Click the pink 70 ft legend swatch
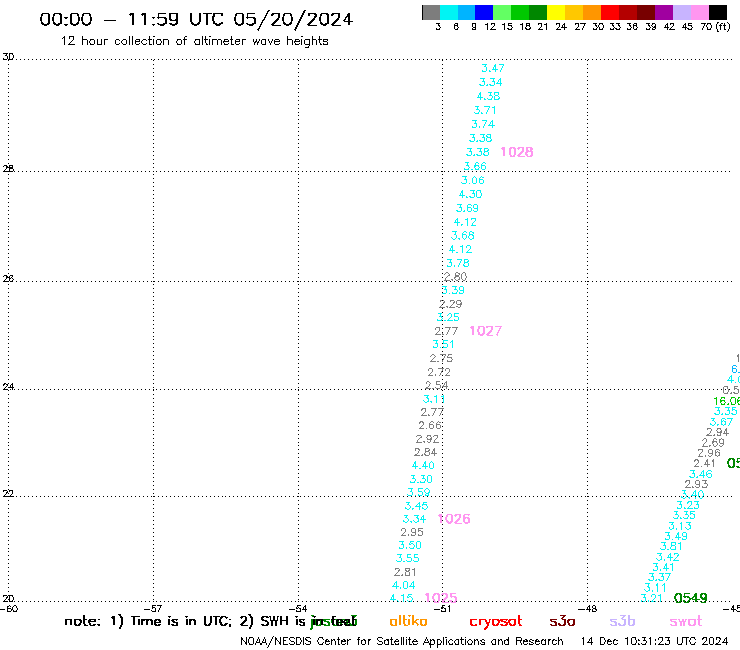Screen dimensions: 740x650 tap(699, 12)
